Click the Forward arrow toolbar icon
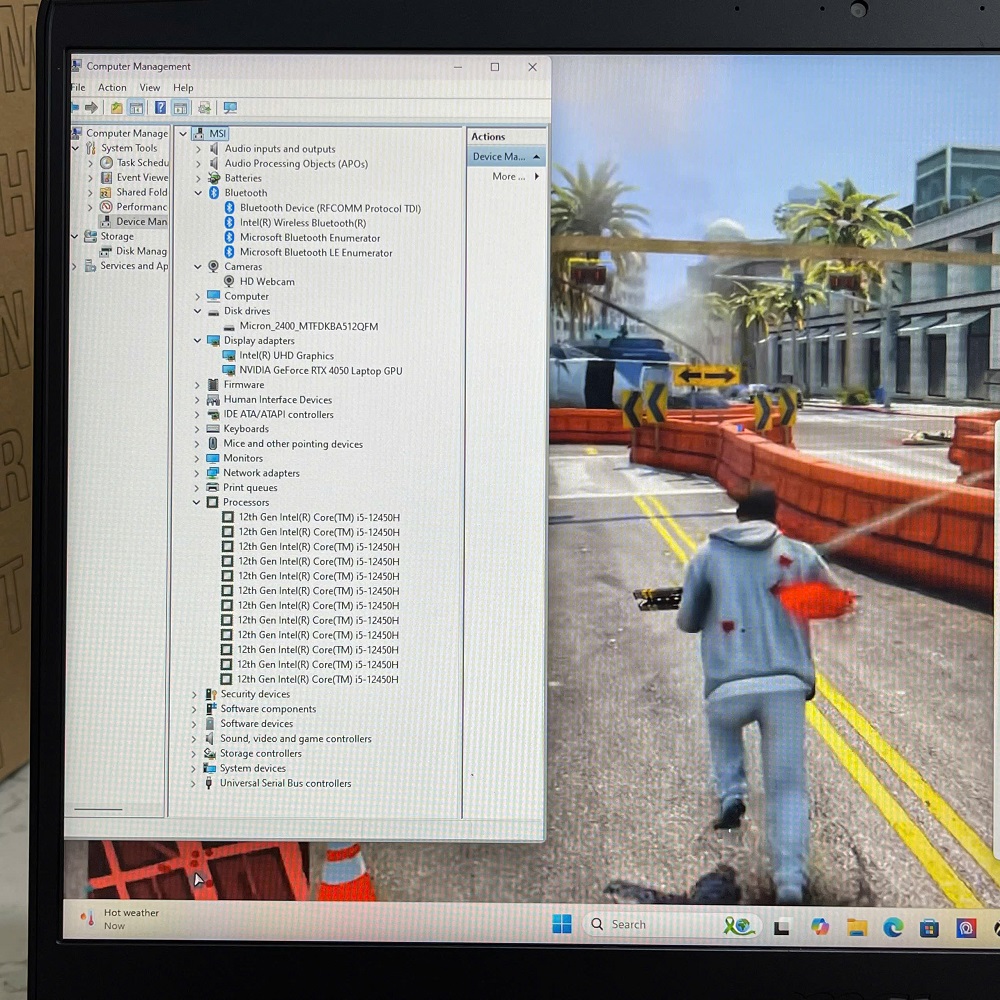 point(92,108)
